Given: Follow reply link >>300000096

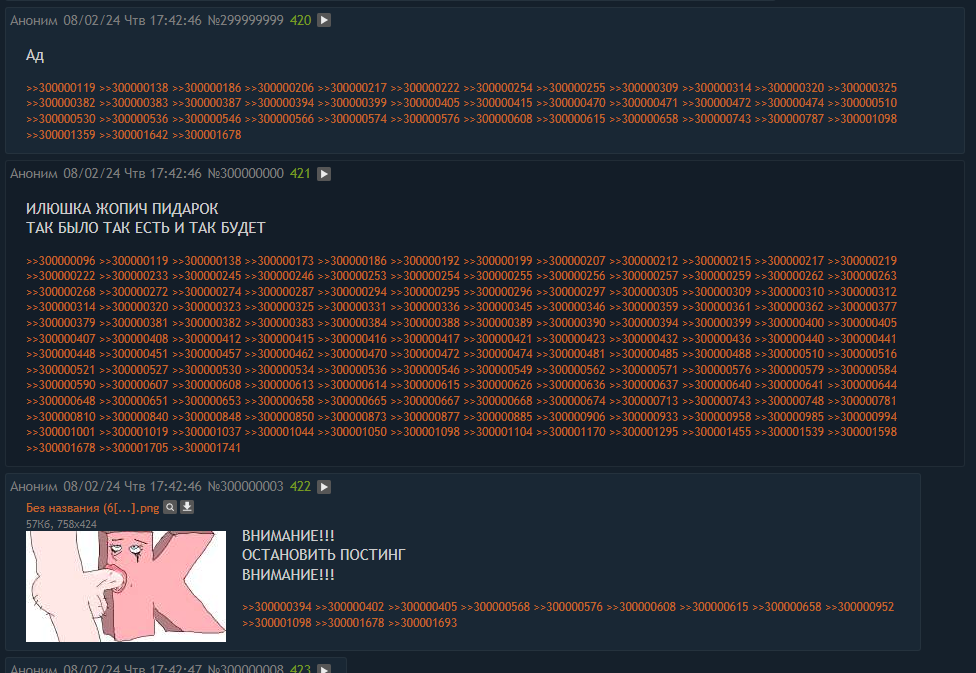Looking at the screenshot, I should point(60,261).
